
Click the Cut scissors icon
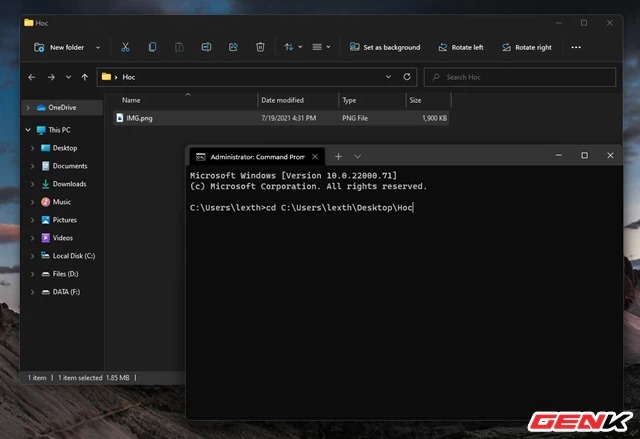[x=125, y=47]
